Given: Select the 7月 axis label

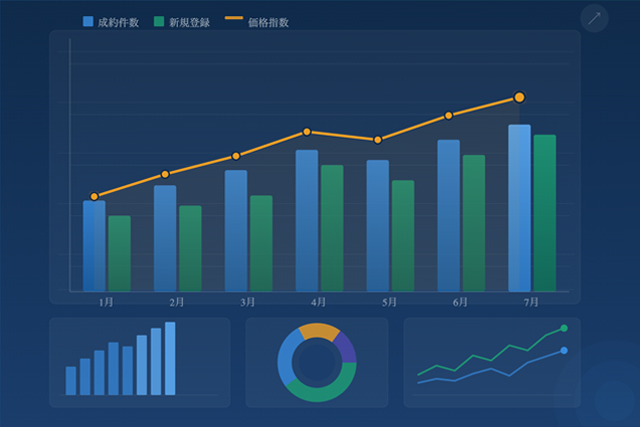Looking at the screenshot, I should pos(531,302).
